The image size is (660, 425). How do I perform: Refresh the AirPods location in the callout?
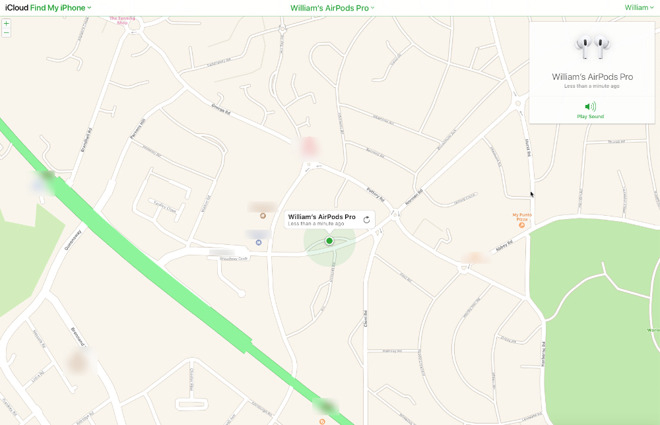[x=367, y=220]
